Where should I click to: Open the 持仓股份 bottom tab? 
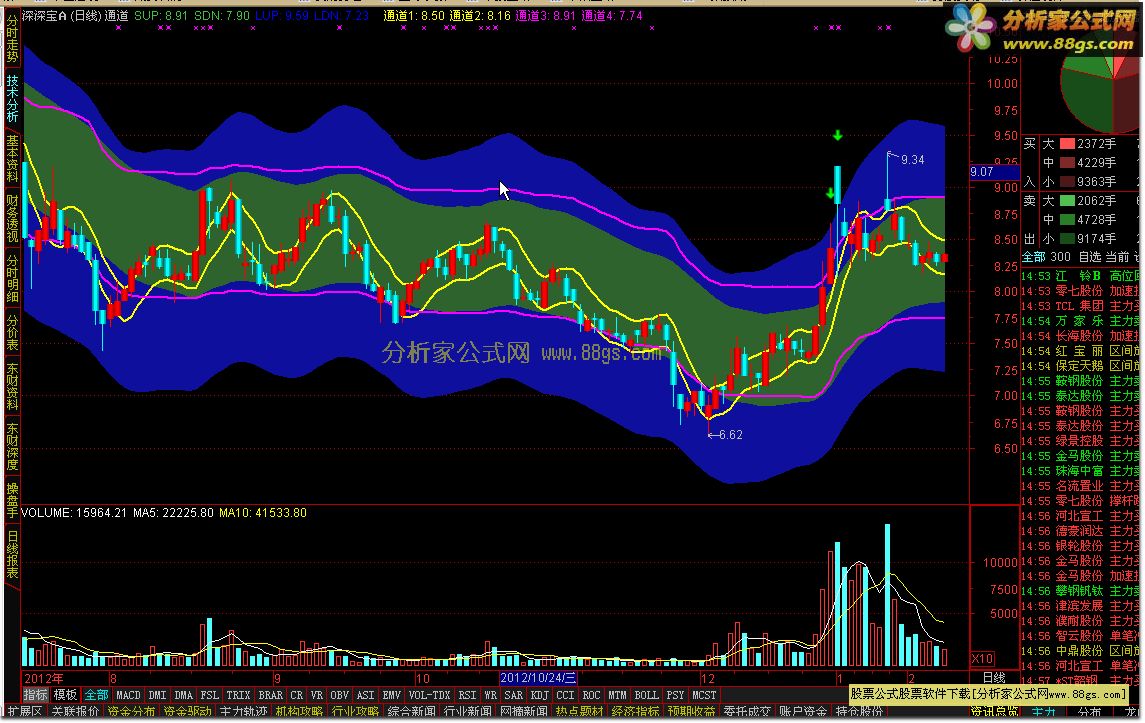click(859, 711)
